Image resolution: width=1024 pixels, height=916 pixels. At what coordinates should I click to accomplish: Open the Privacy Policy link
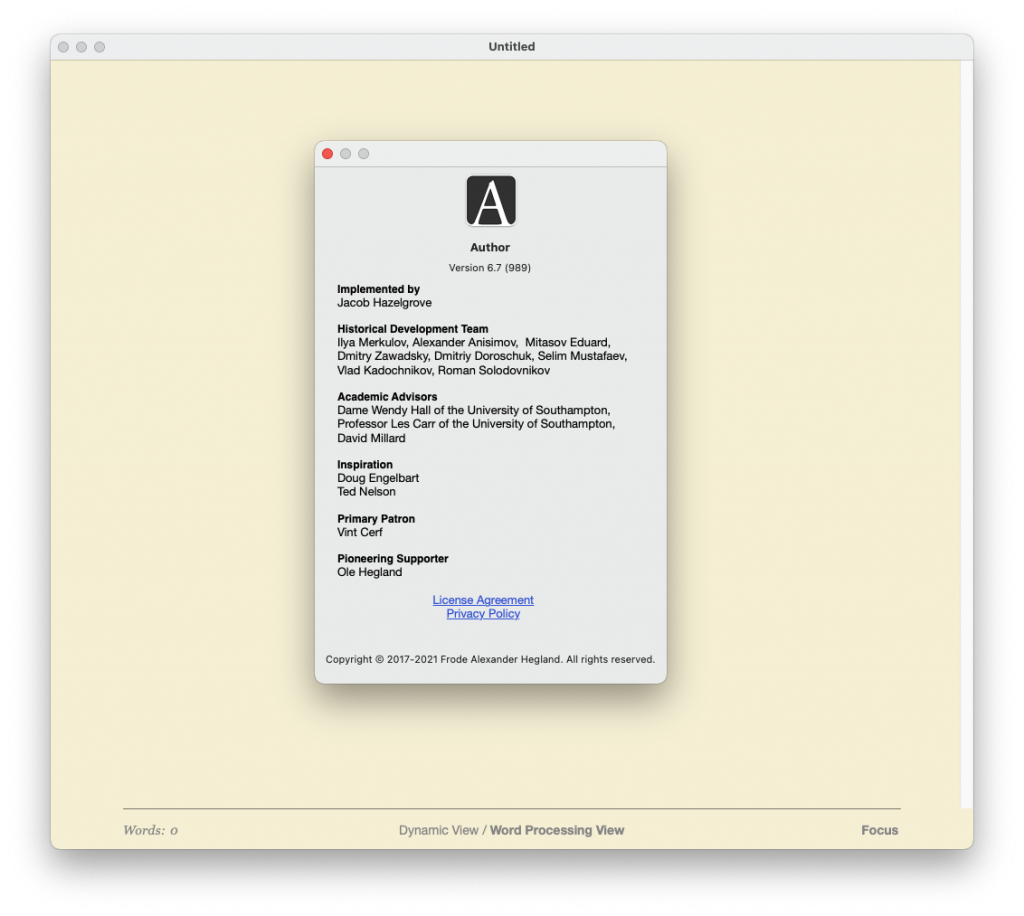[x=483, y=613]
